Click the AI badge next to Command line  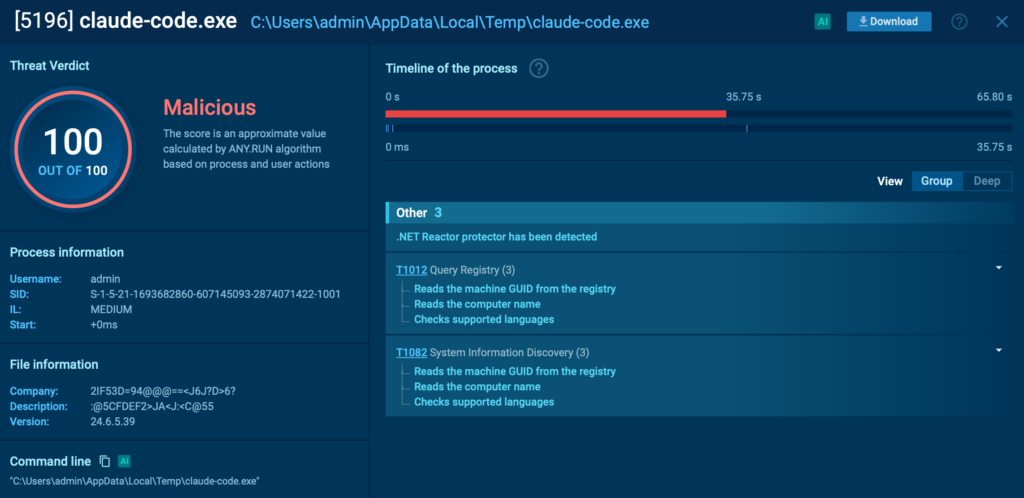[x=124, y=461]
